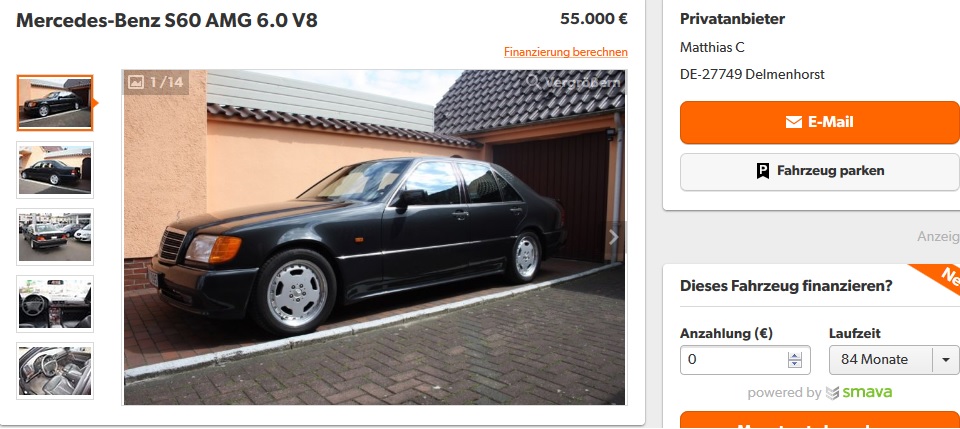Increase Anzahlung with the up stepper arrow
Image resolution: width=960 pixels, height=429 pixels.
[x=795, y=356]
